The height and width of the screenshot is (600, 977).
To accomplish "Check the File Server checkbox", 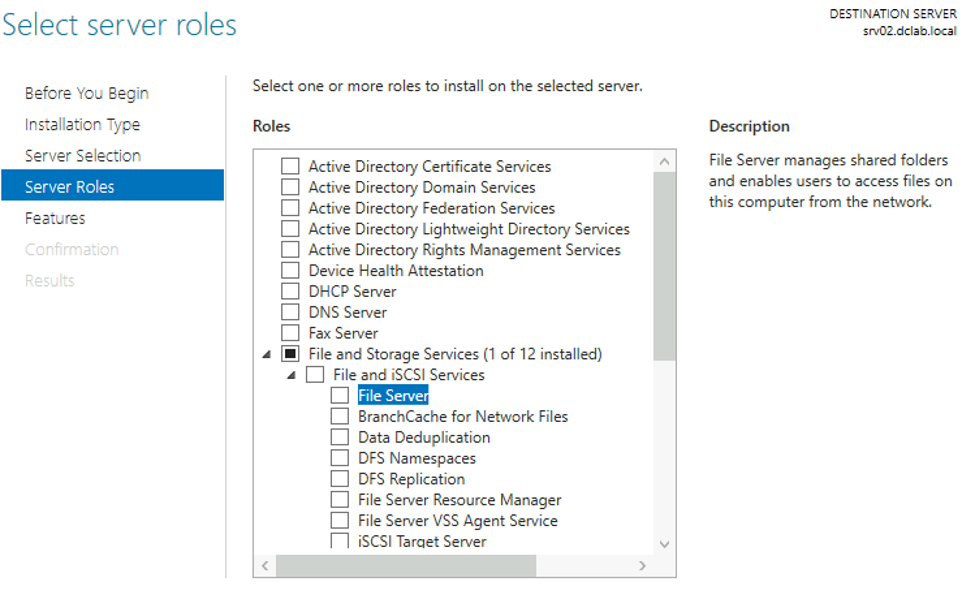I will (x=340, y=395).
